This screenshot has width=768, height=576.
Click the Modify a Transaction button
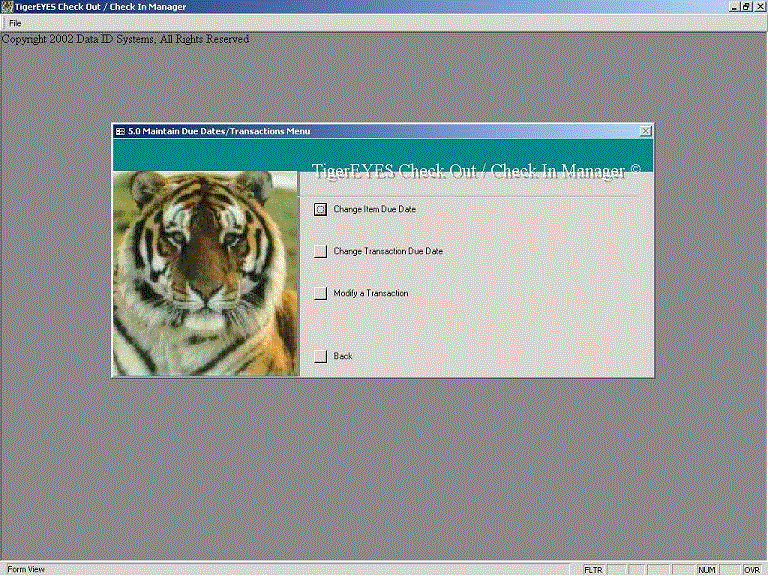(320, 293)
